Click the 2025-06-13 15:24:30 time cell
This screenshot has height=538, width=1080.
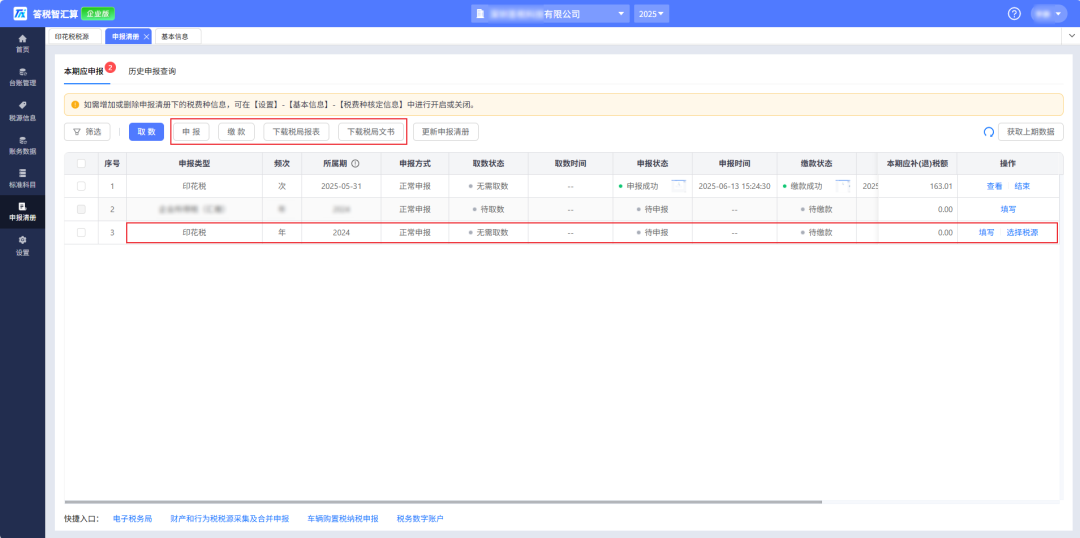[734, 186]
